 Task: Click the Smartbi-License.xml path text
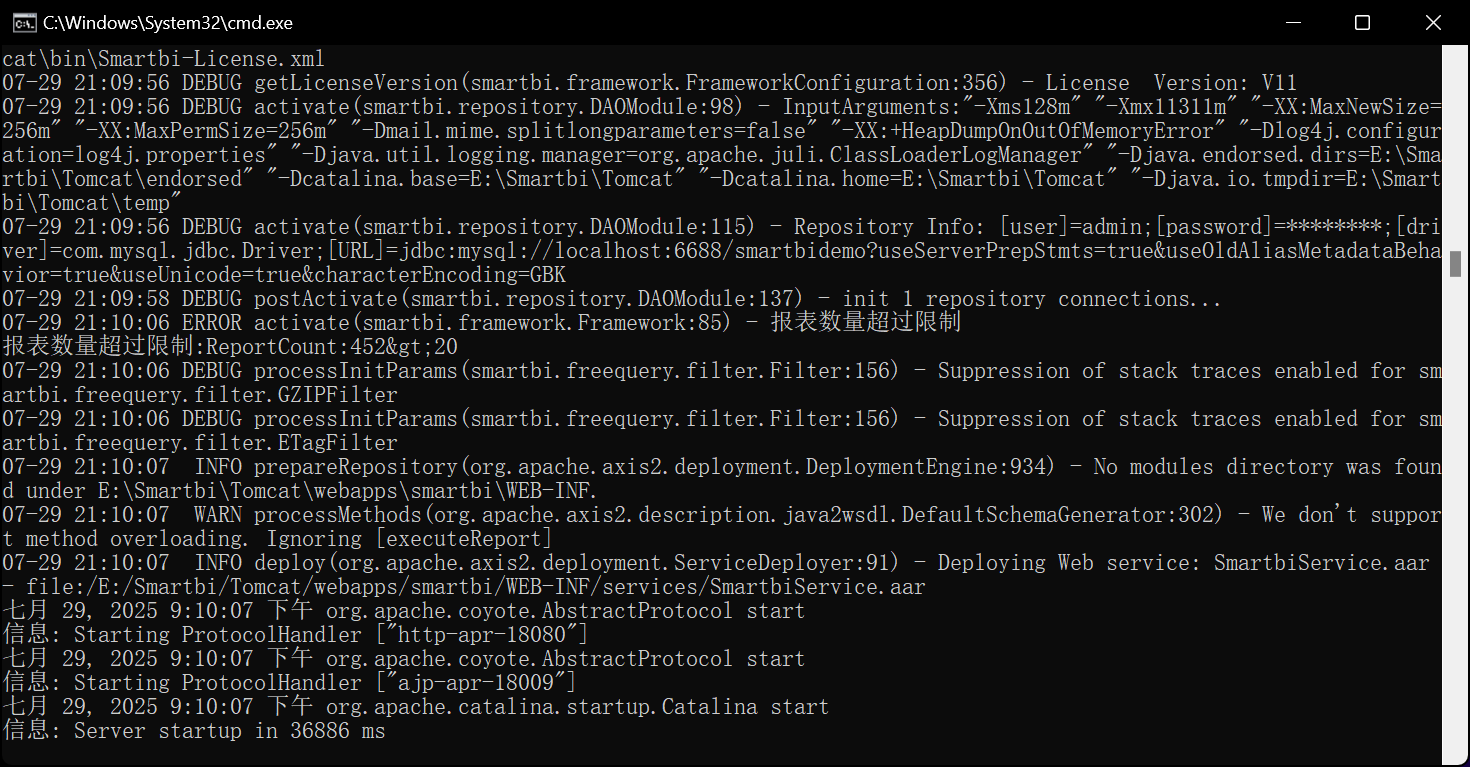point(163,59)
